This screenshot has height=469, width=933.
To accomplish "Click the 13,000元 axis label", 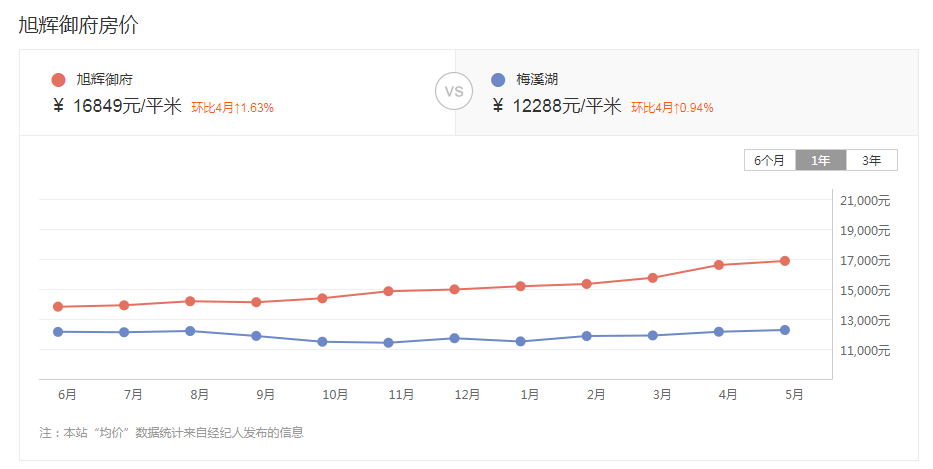I will coord(865,320).
